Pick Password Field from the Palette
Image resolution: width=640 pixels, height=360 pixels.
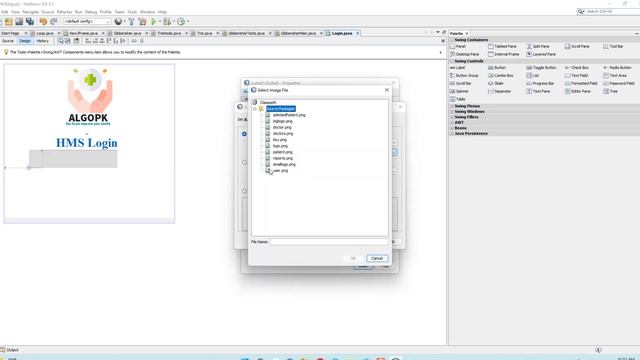[x=619, y=83]
